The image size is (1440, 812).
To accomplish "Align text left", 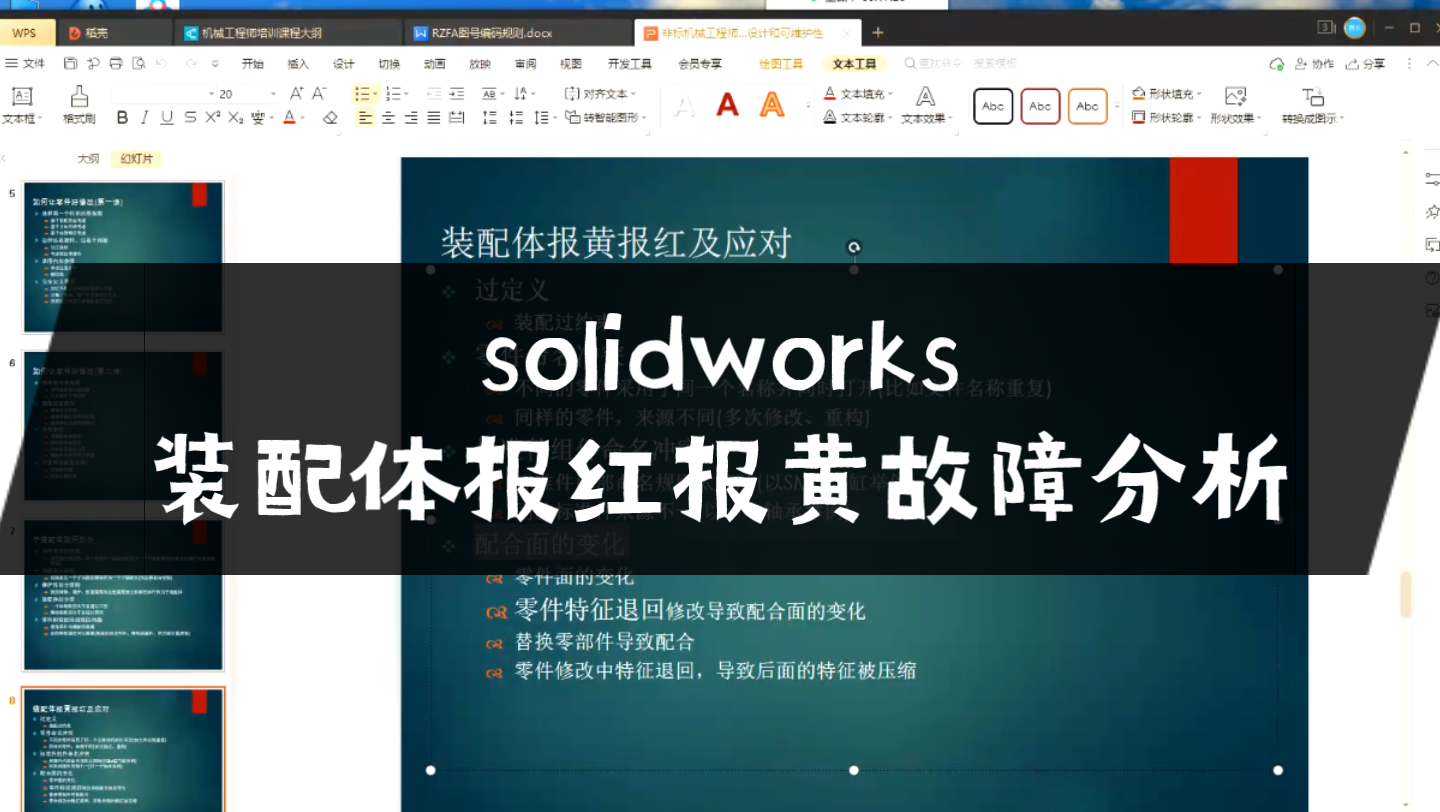I will coord(365,118).
